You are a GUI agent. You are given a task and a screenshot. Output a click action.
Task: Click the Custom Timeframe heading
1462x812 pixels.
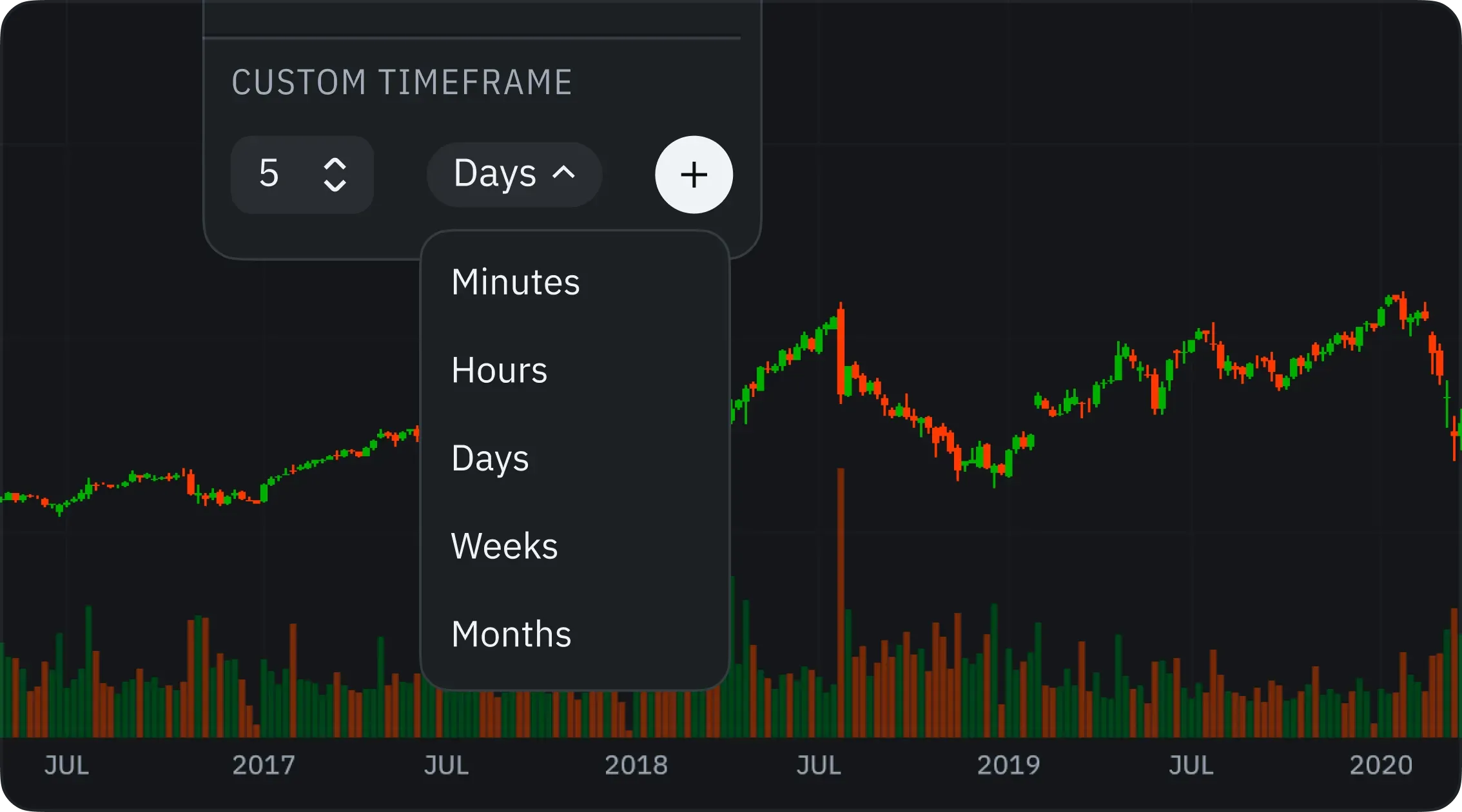click(402, 82)
